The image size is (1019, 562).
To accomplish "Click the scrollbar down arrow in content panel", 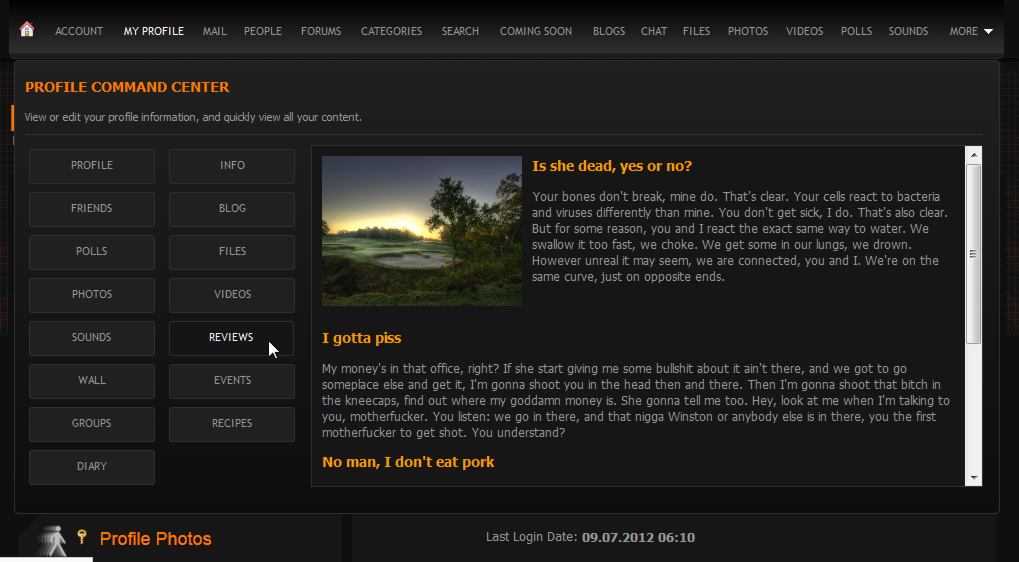I will 974,478.
